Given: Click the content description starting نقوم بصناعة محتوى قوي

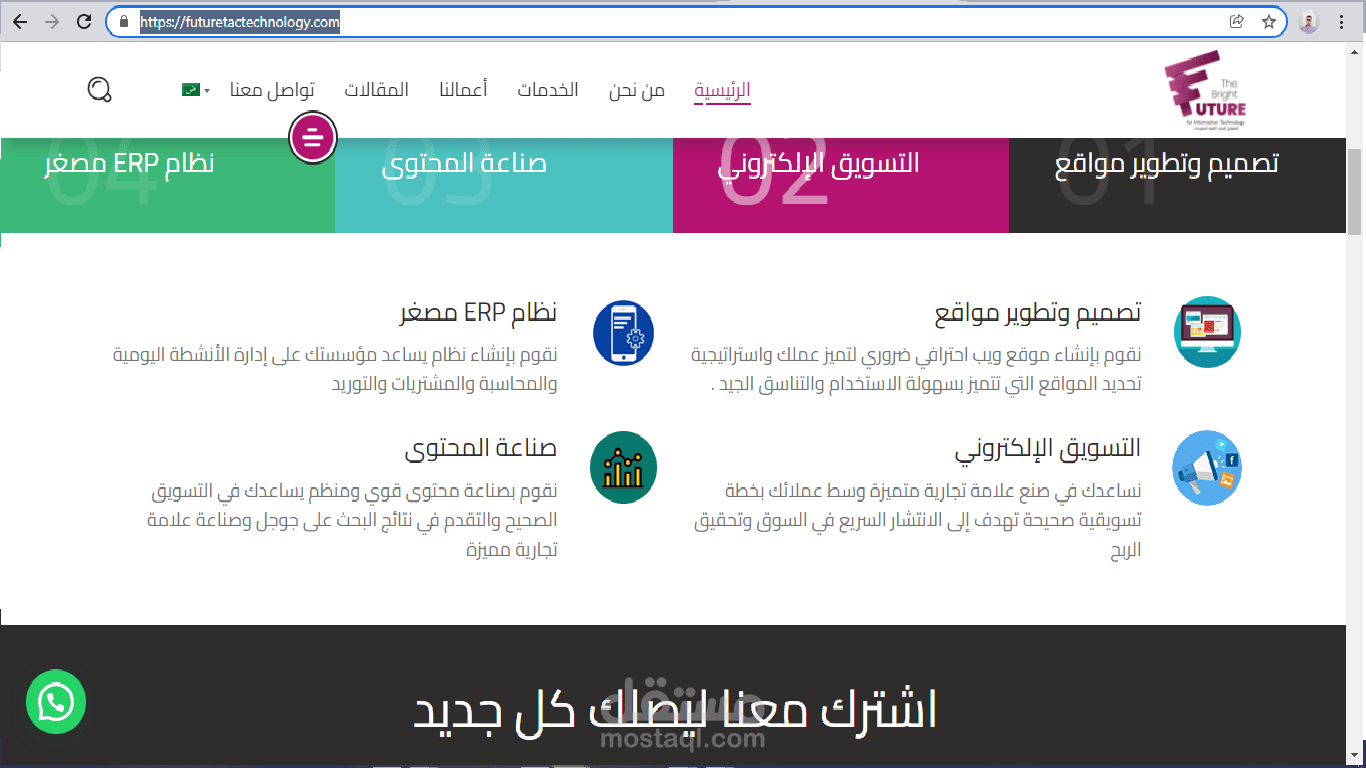Looking at the screenshot, I should (x=352, y=520).
